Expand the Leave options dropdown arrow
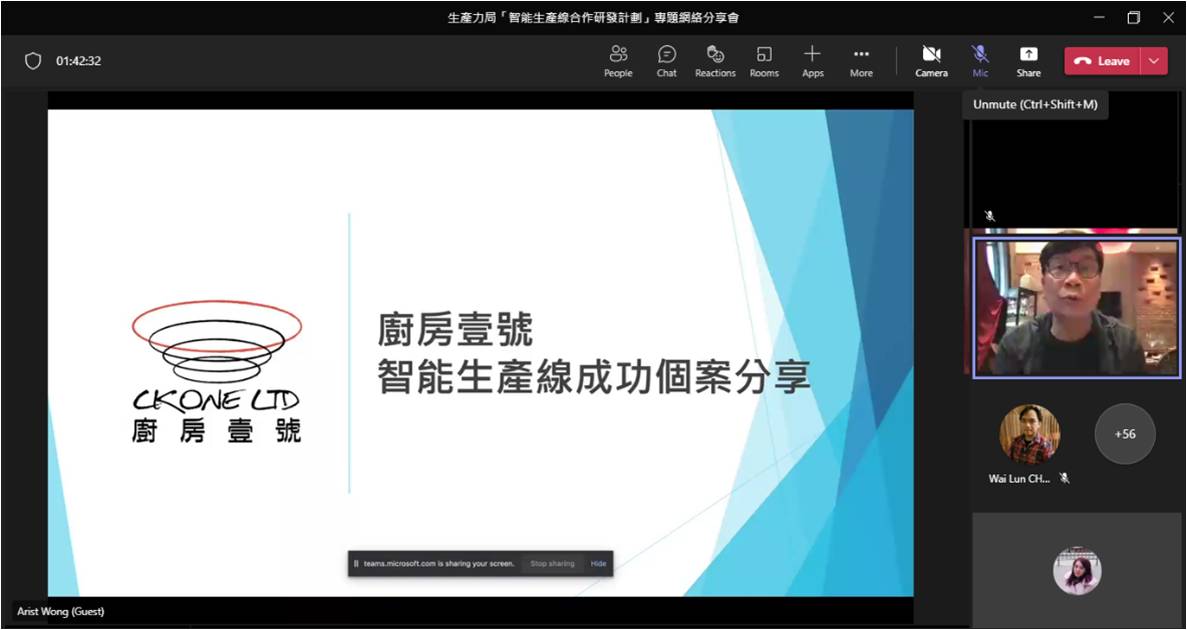Screen dimensions: 1187x630 1154,61
